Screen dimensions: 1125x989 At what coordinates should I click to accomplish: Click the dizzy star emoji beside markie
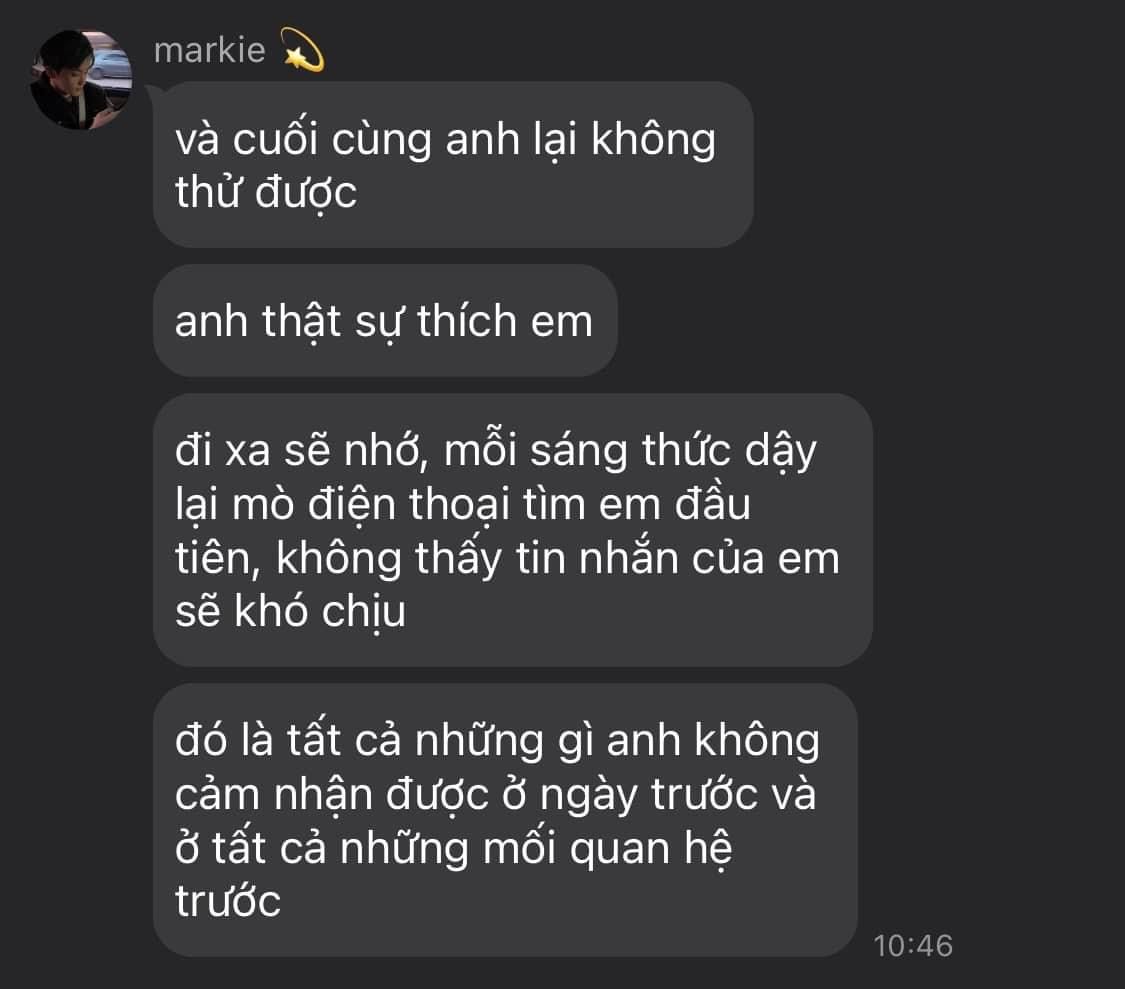[302, 50]
